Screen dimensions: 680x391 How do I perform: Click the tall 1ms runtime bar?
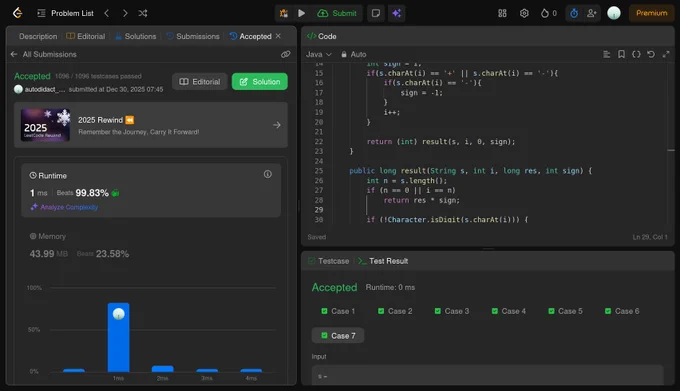pyautogui.click(x=118, y=337)
